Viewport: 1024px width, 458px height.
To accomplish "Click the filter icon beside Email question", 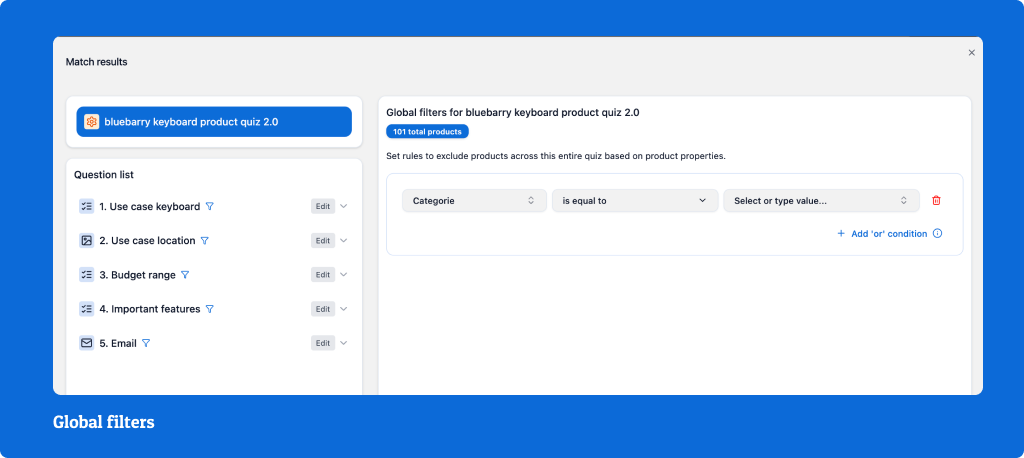I will click(146, 343).
